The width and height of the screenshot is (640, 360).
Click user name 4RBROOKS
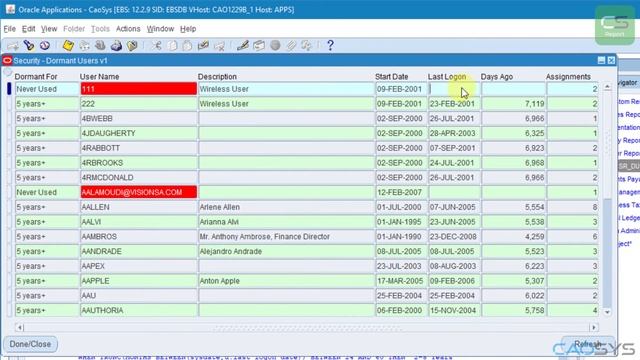(138, 163)
